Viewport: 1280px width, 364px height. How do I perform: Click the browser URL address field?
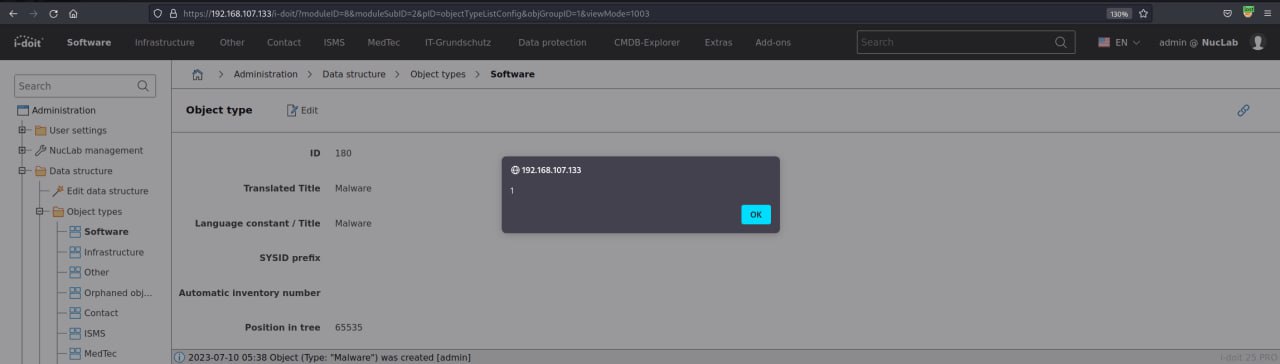pos(640,14)
